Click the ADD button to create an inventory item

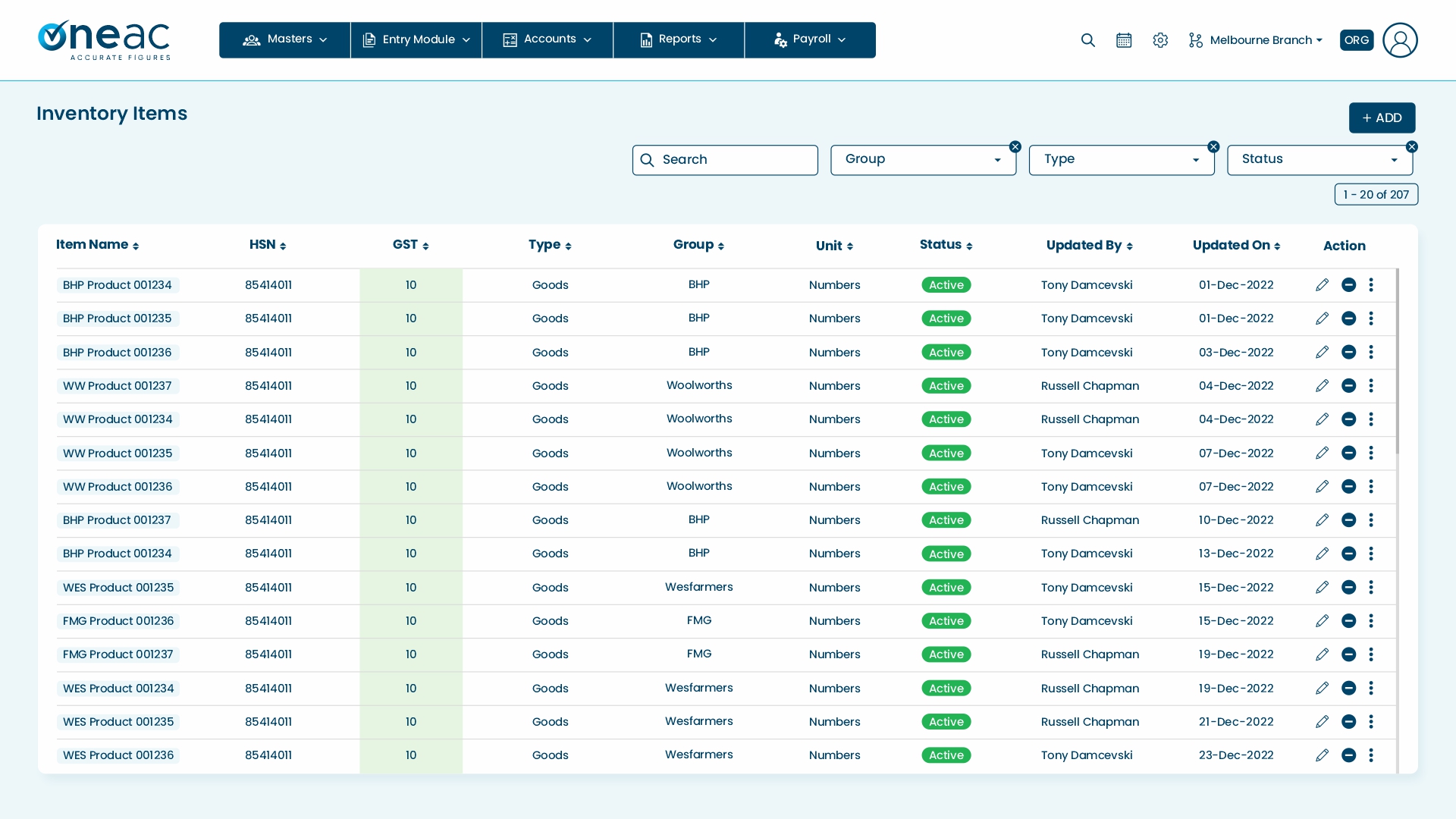(x=1382, y=118)
